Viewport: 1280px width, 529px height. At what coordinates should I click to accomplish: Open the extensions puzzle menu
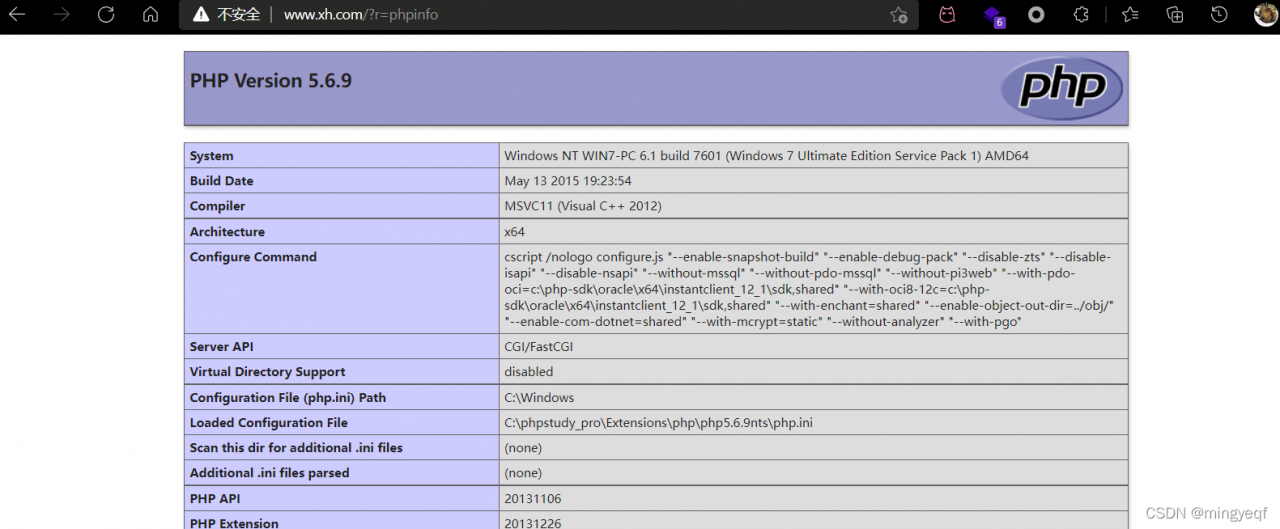pos(1081,15)
